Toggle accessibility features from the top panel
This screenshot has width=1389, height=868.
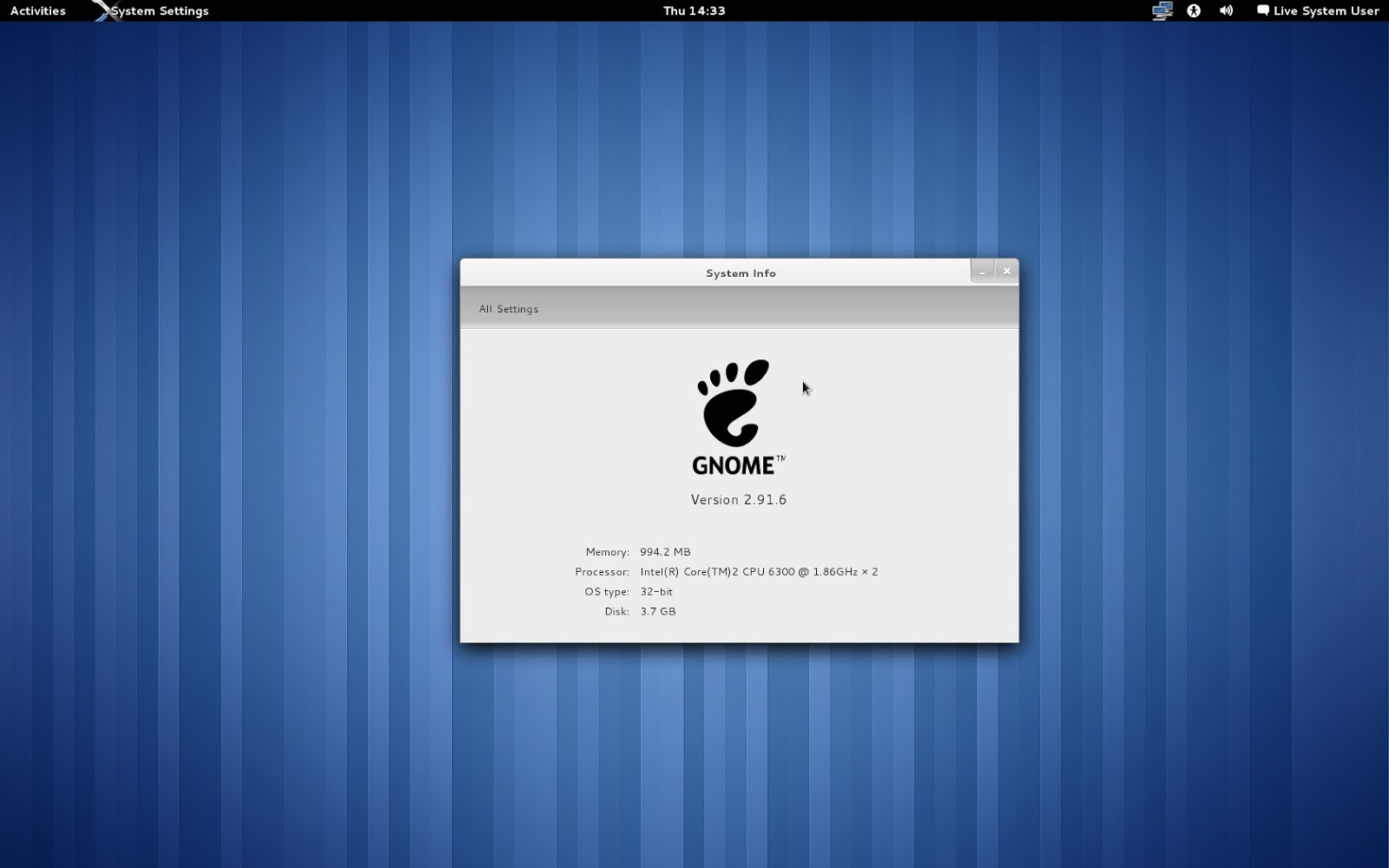1195,10
